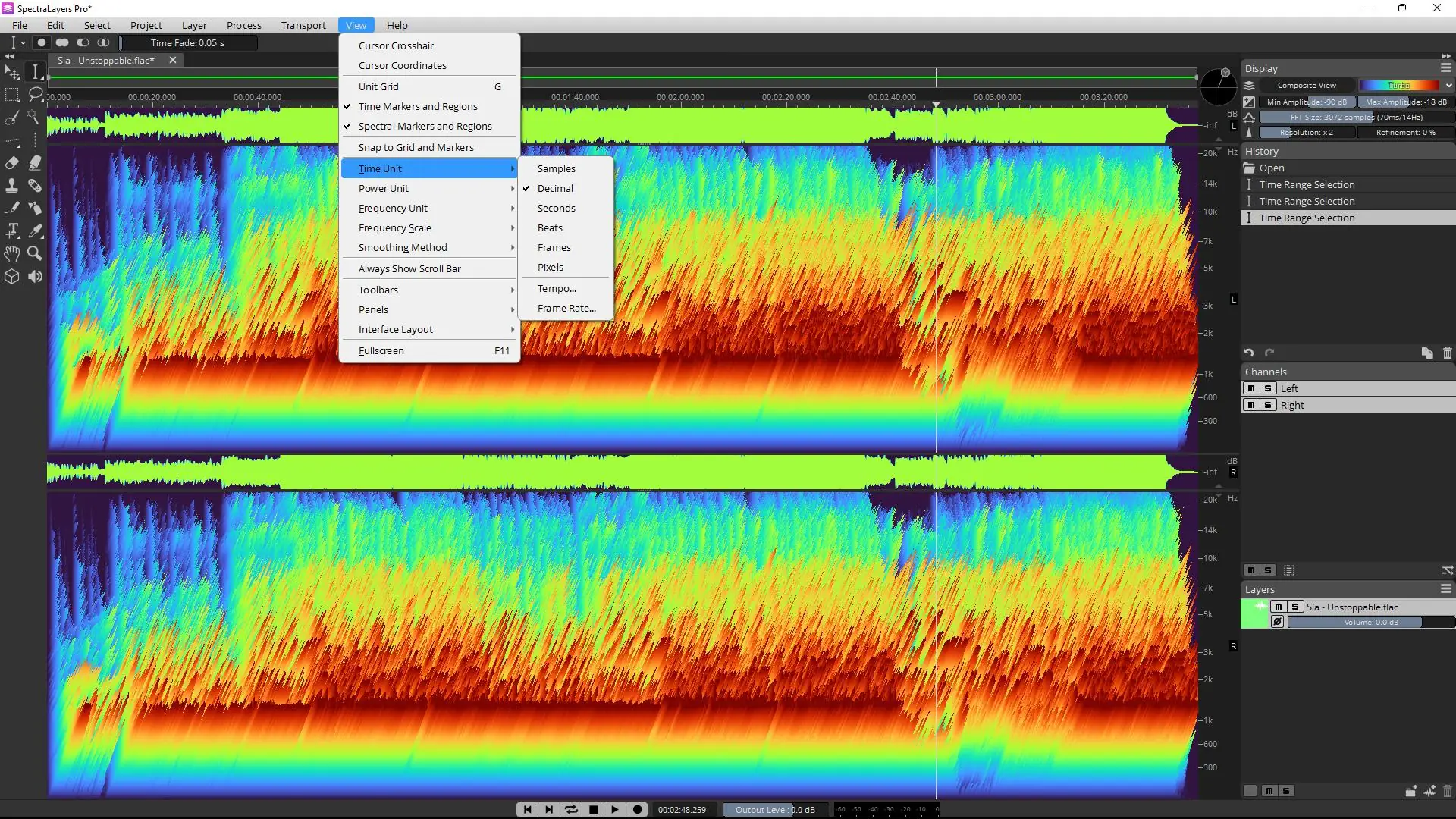Open the Turbo colormap dropdown

1448,86
